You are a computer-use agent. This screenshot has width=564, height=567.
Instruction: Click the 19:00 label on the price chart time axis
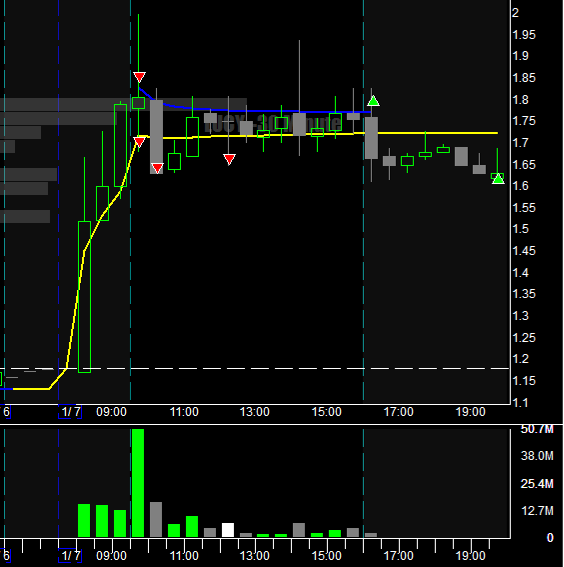tap(470, 412)
